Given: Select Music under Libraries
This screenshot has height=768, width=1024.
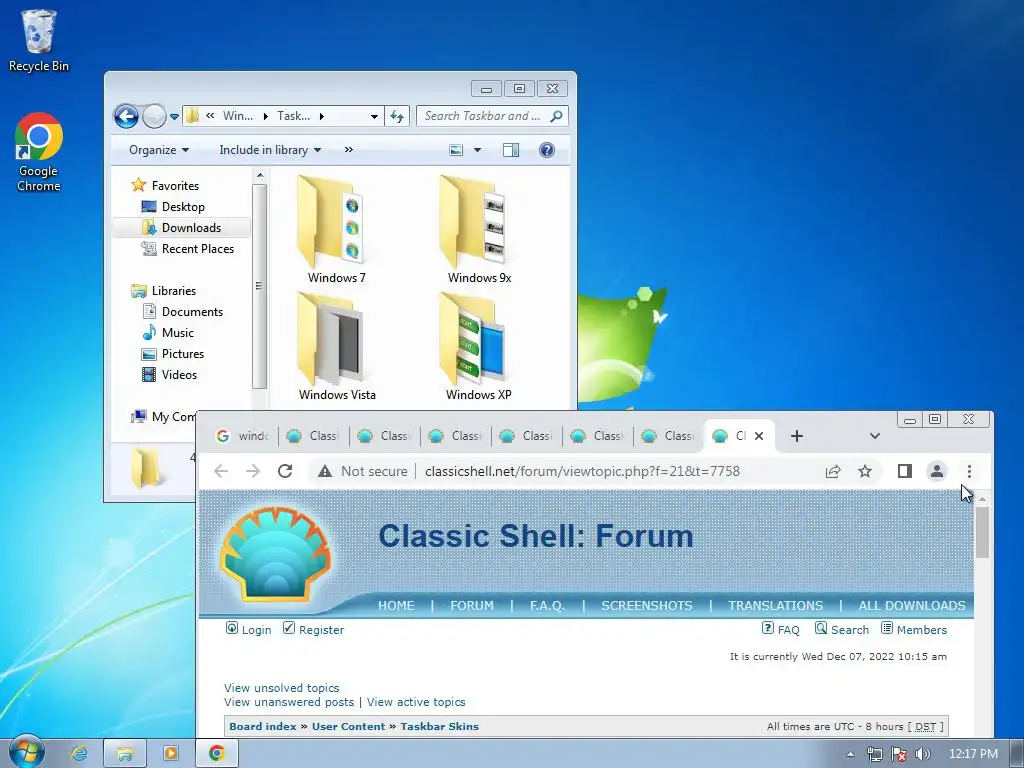Looking at the screenshot, I should coord(168,332).
